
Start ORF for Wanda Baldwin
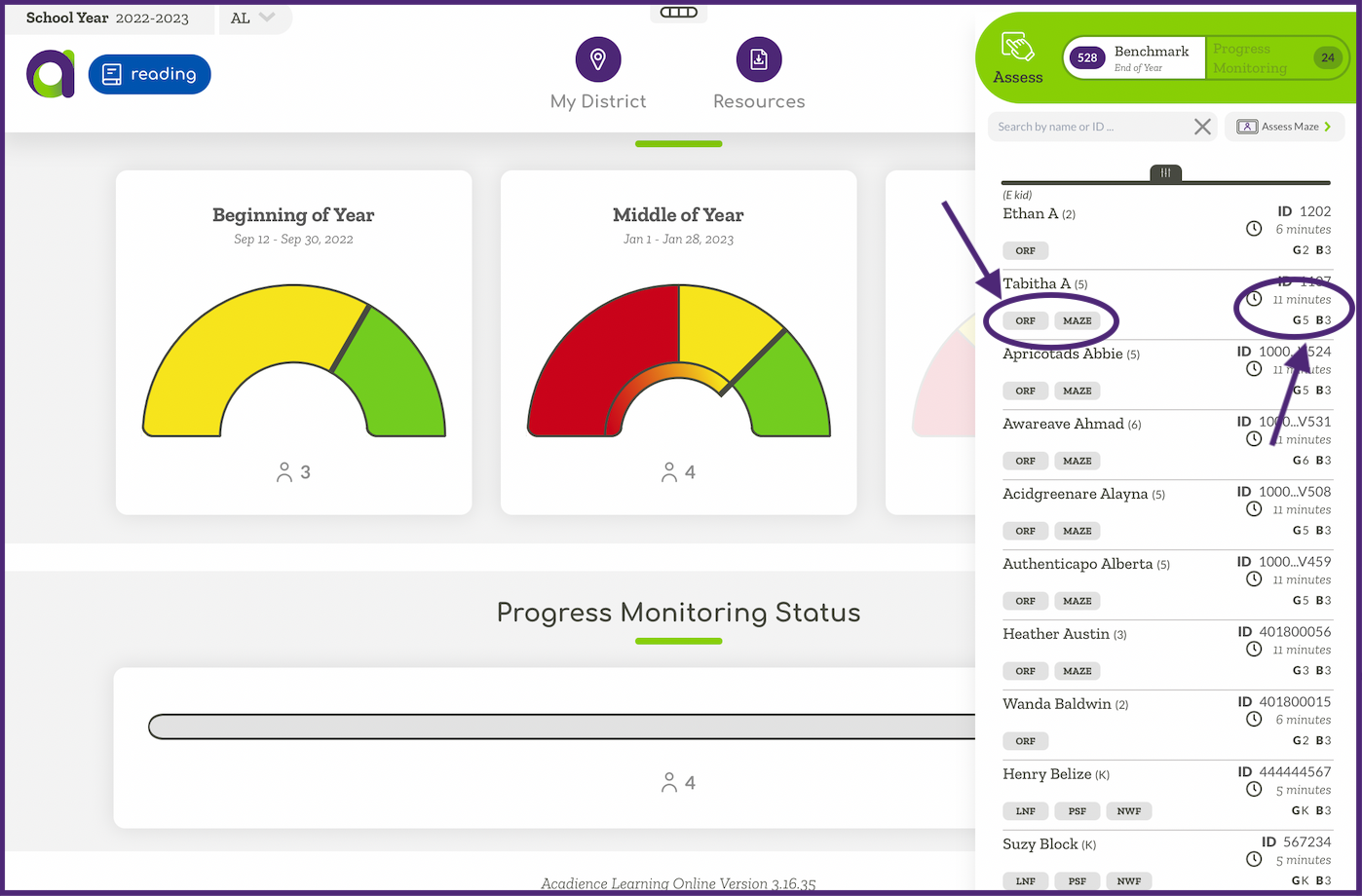pos(1025,741)
